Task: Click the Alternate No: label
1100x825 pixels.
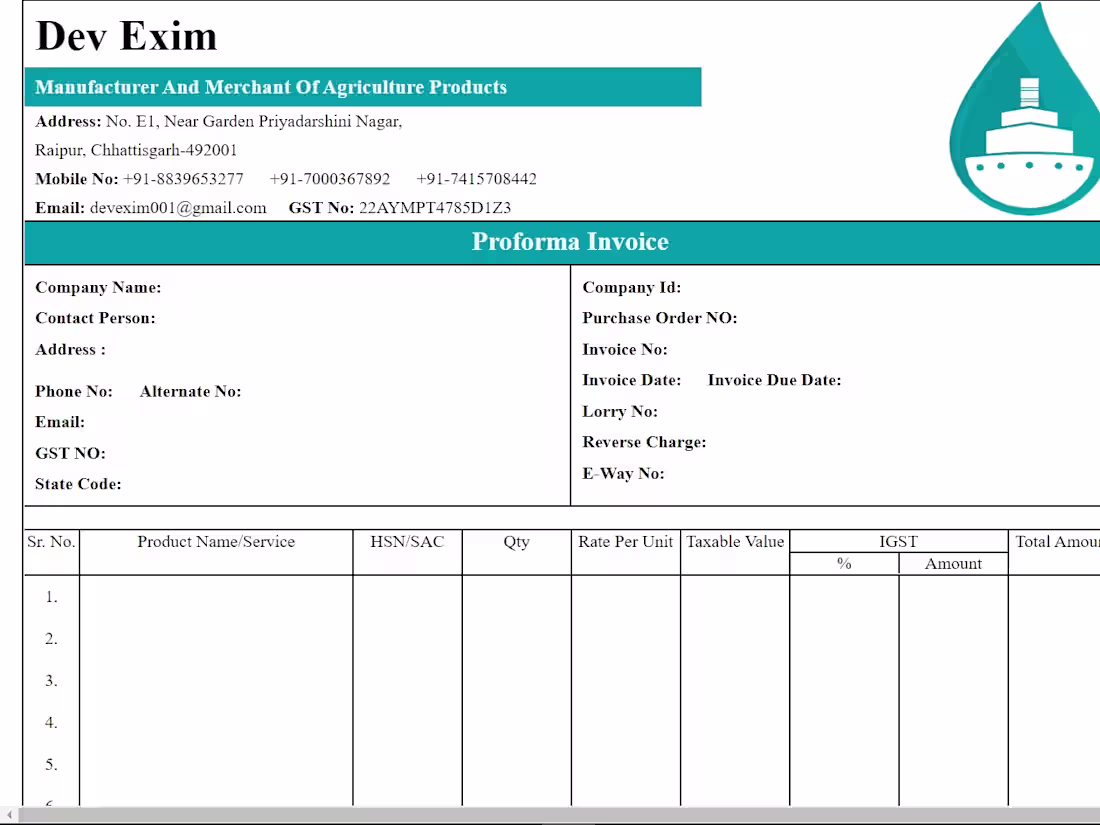Action: pyautogui.click(x=190, y=391)
